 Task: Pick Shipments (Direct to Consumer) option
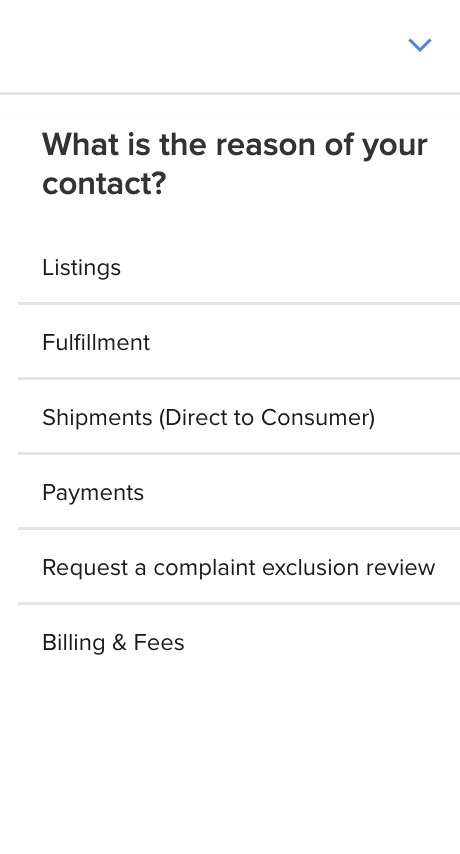[x=239, y=417]
